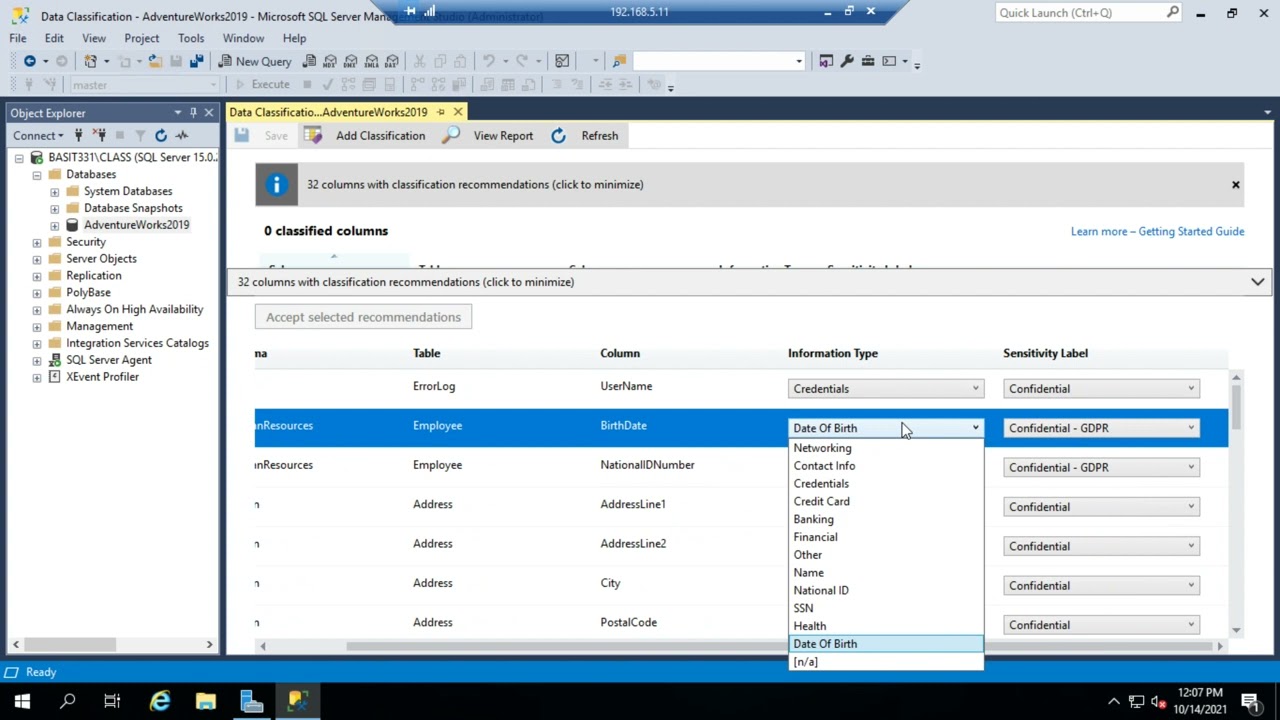Open Internet Explorer from the taskbar
This screenshot has width=1280, height=720.
[160, 701]
